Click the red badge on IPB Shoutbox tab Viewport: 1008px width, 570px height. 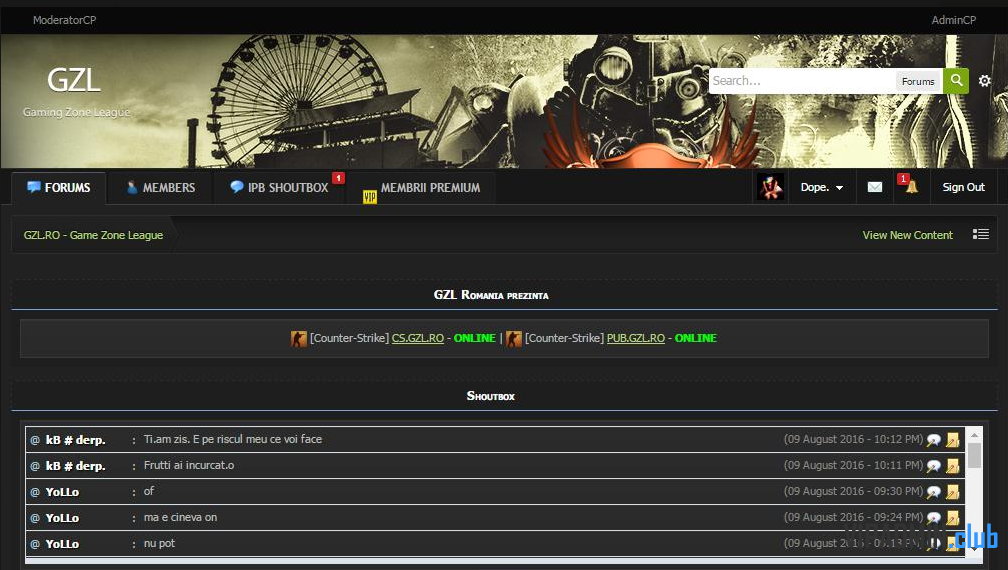click(339, 178)
